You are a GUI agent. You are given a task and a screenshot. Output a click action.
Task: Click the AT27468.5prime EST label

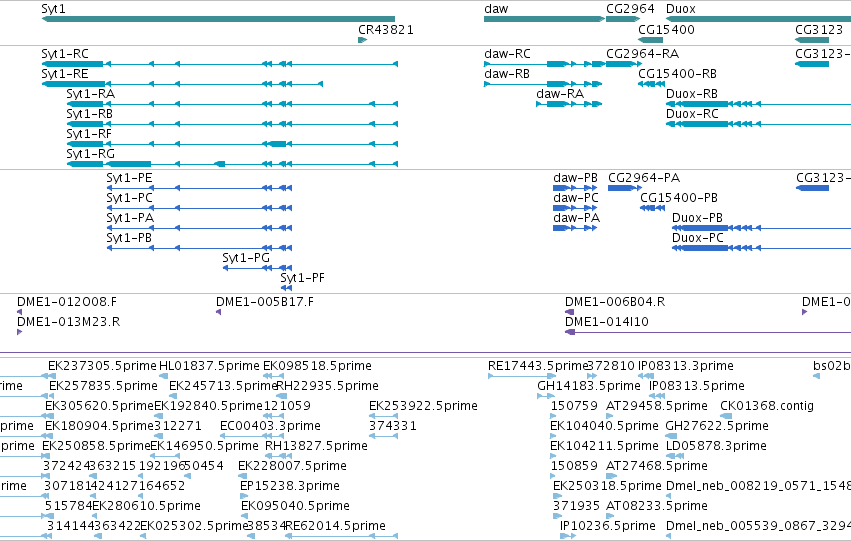[657, 467]
